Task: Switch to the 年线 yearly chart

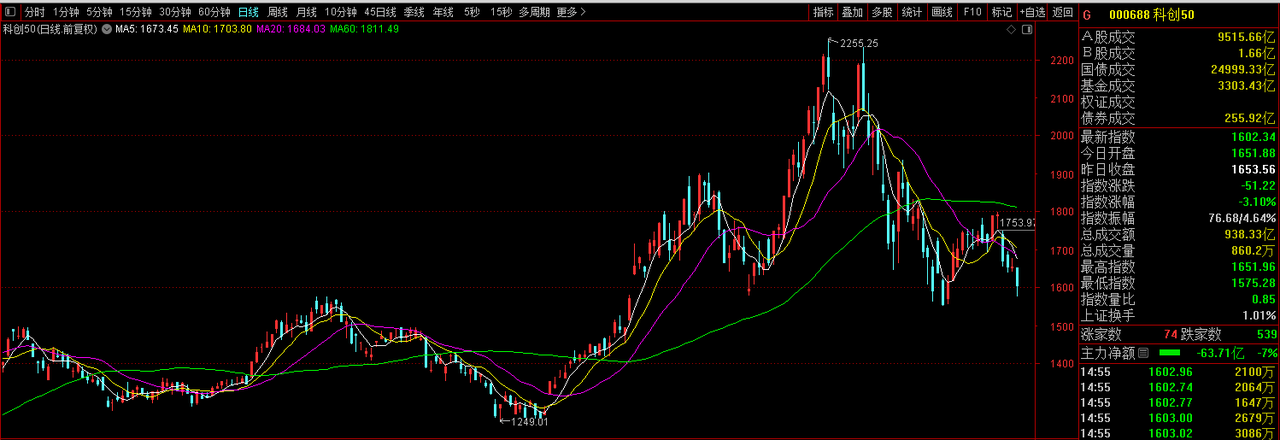Action: pyautogui.click(x=443, y=12)
